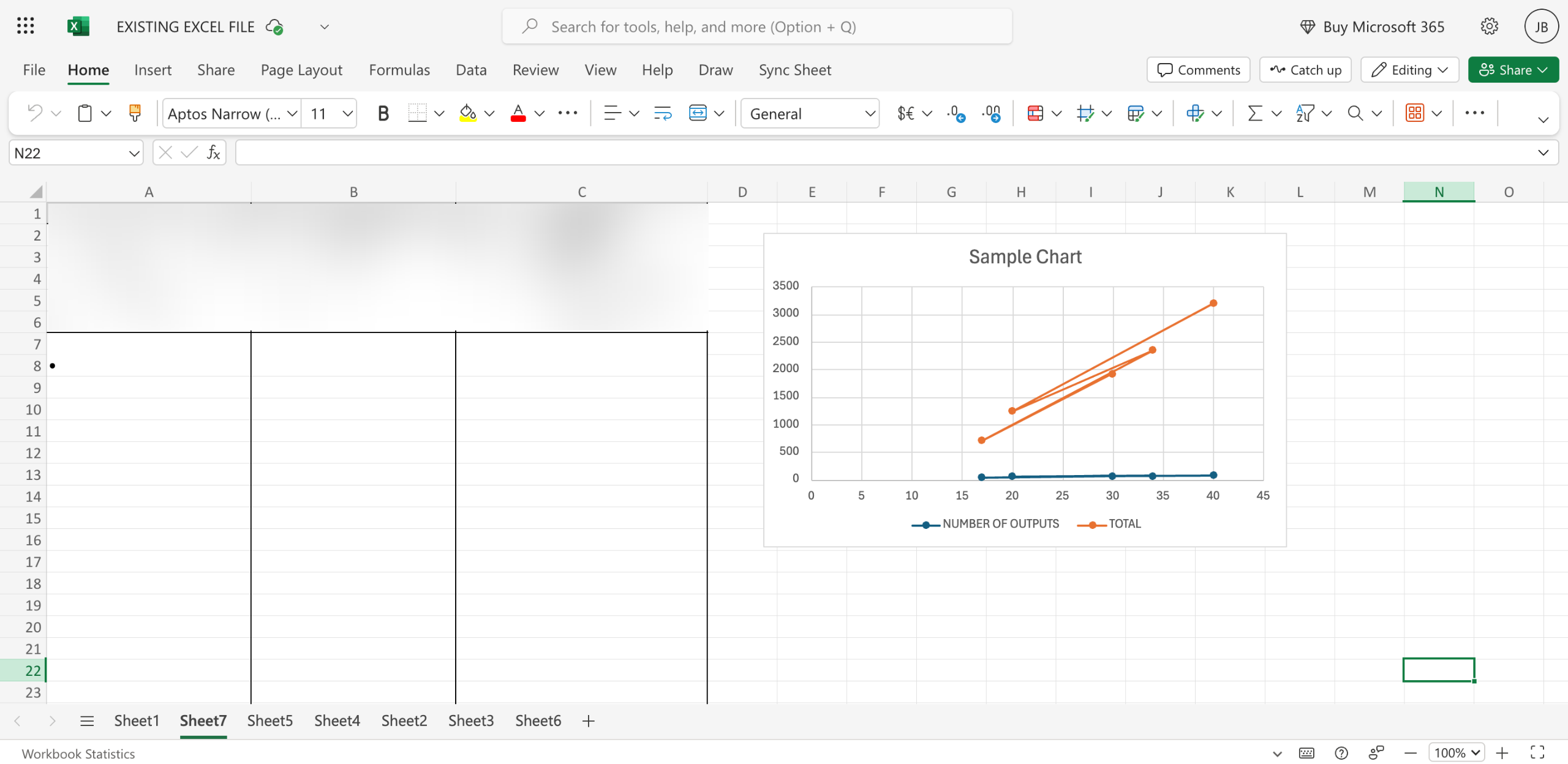Open the Formulas ribbon tab
The height and width of the screenshot is (764, 1568).
click(399, 70)
